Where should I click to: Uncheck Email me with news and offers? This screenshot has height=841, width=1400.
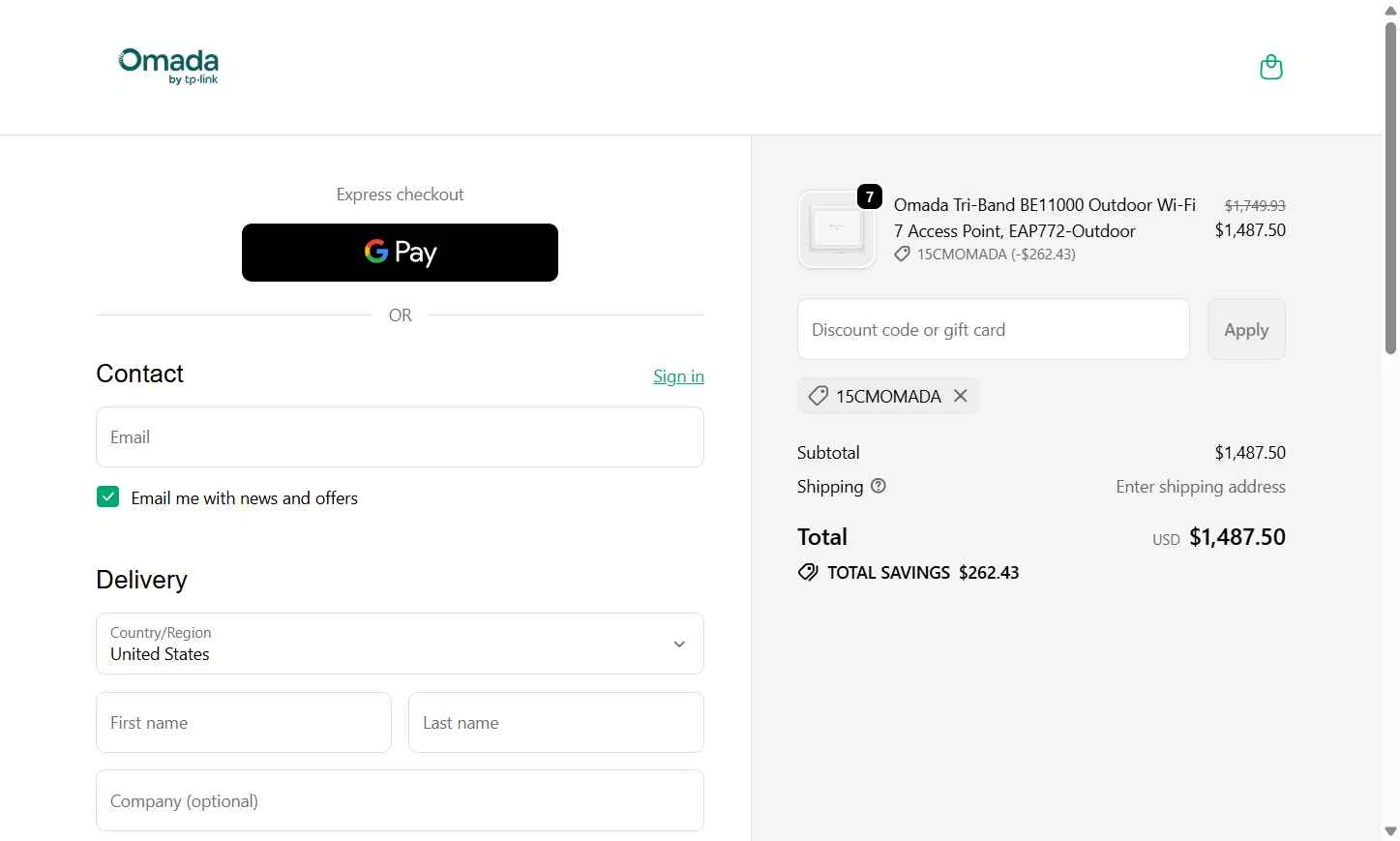pos(107,497)
